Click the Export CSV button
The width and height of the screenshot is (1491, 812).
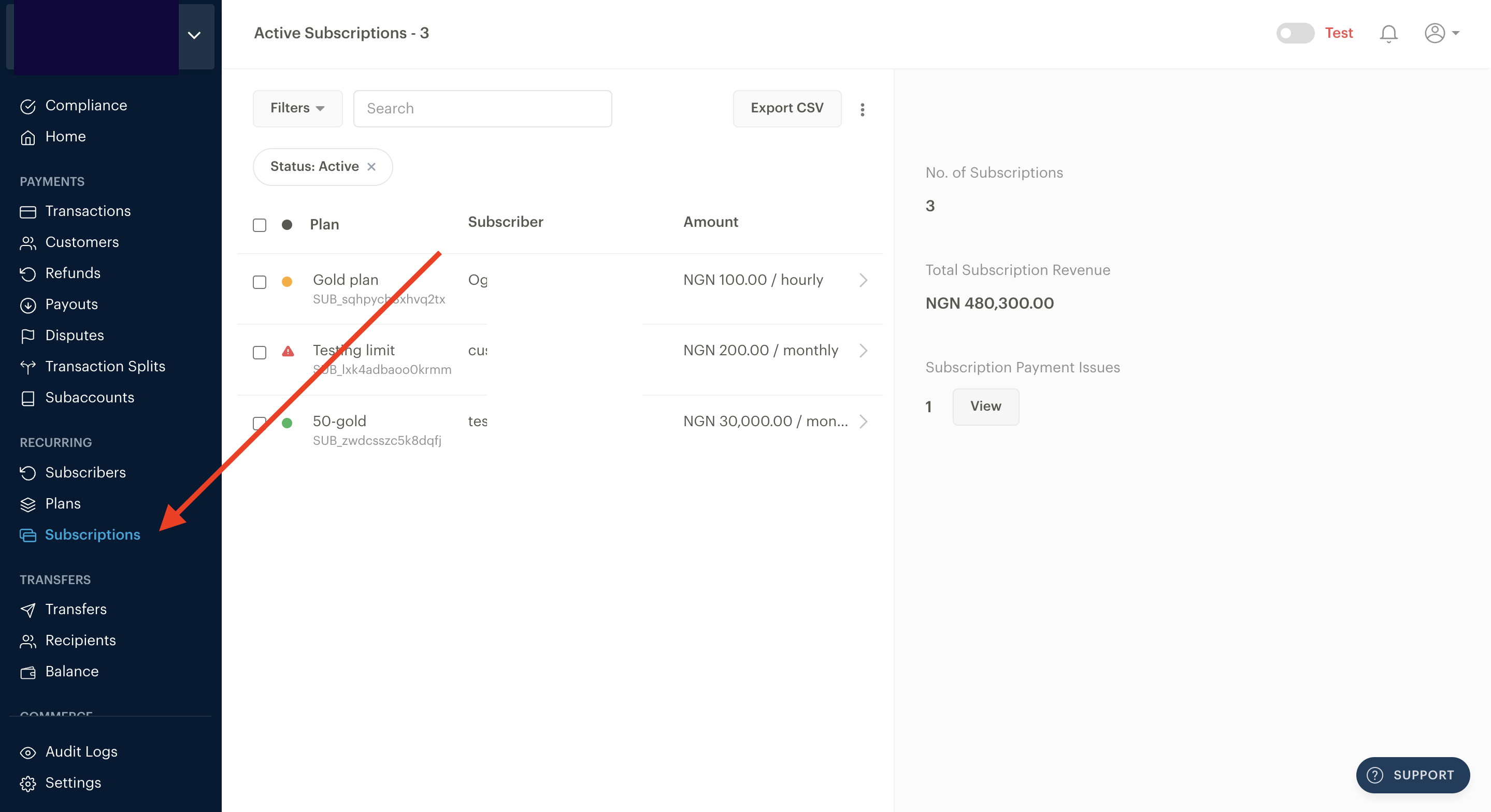click(x=788, y=108)
